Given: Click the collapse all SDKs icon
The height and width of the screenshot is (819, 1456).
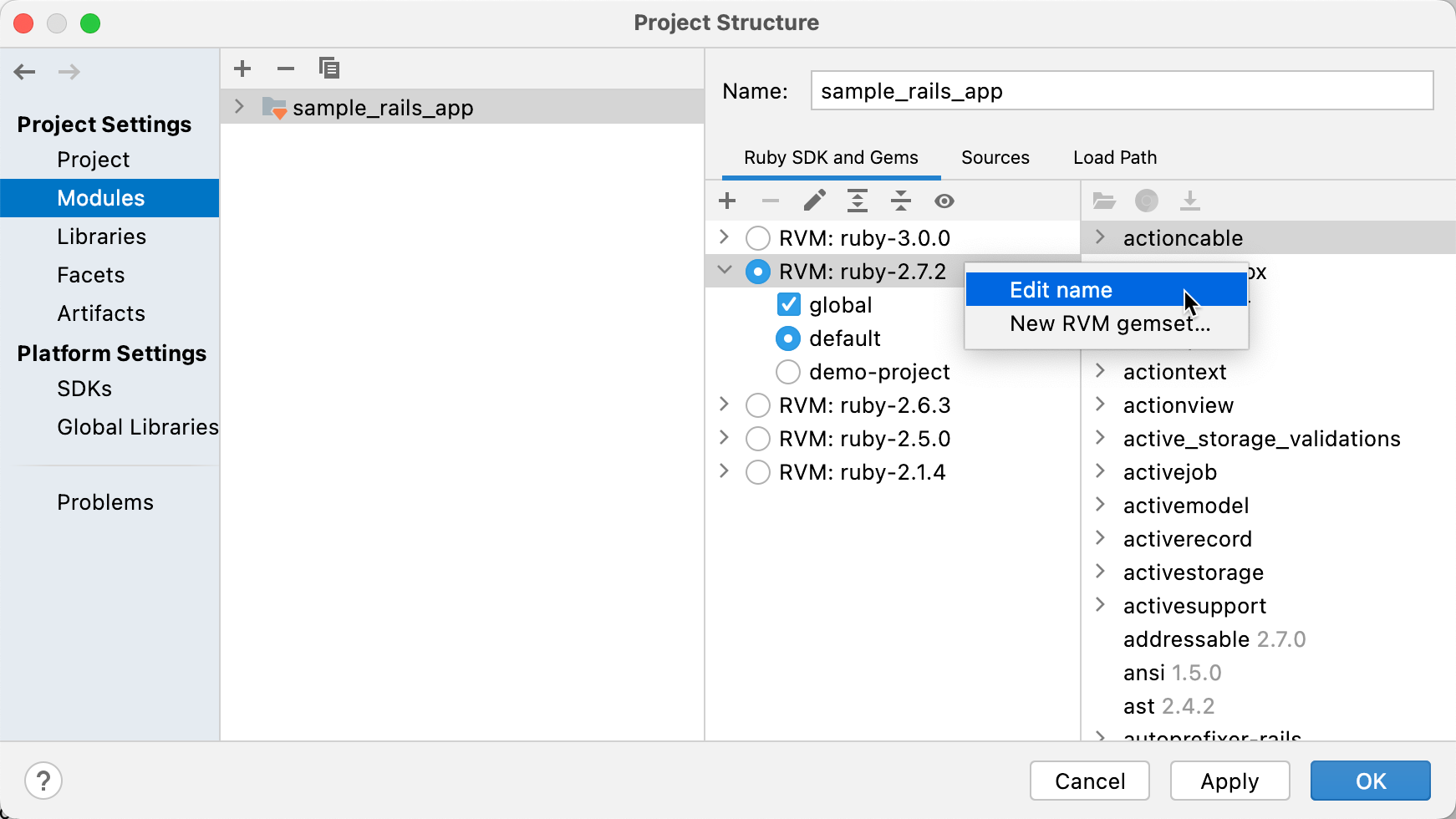Looking at the screenshot, I should (901, 201).
